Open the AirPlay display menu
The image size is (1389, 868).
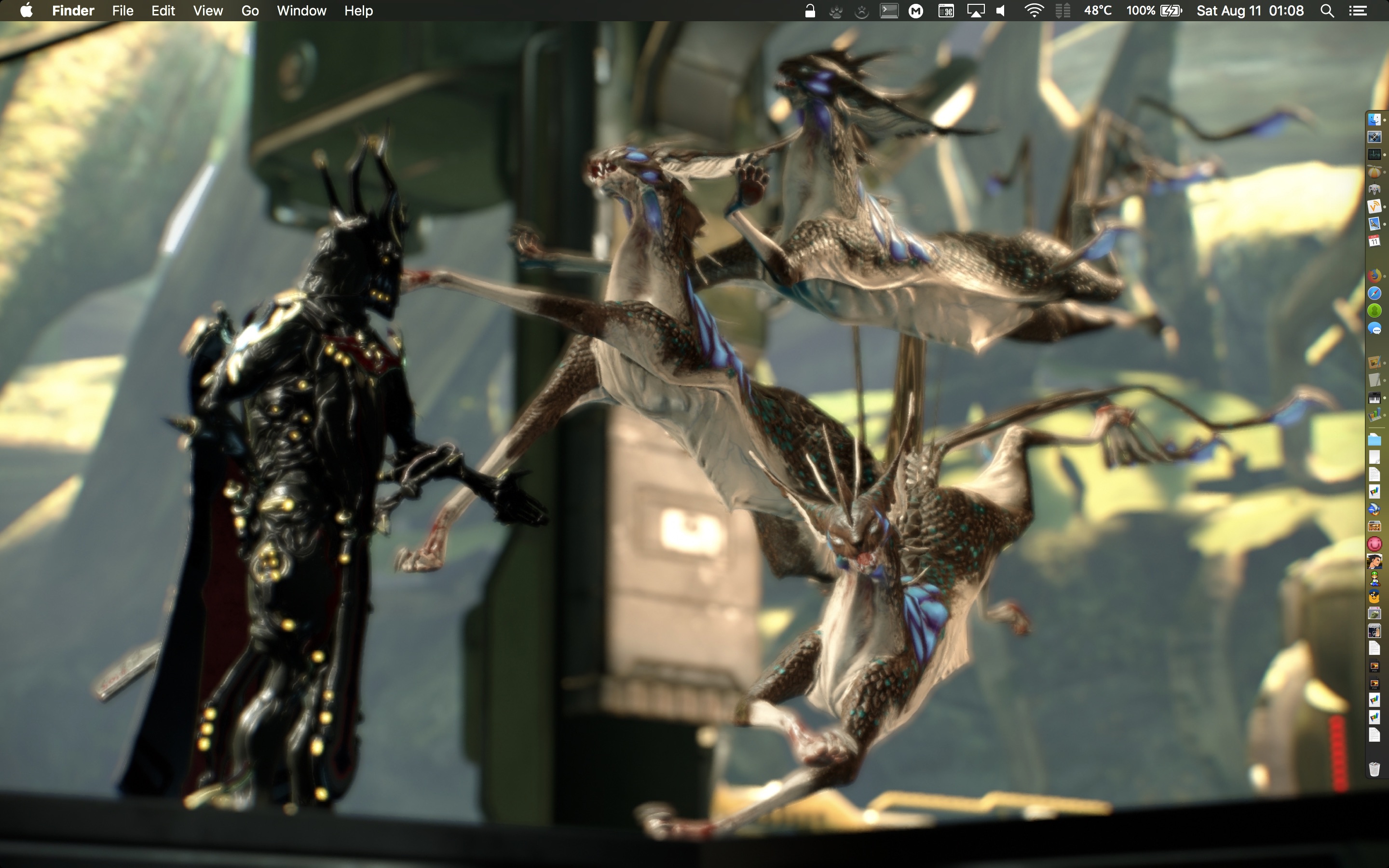(x=976, y=10)
